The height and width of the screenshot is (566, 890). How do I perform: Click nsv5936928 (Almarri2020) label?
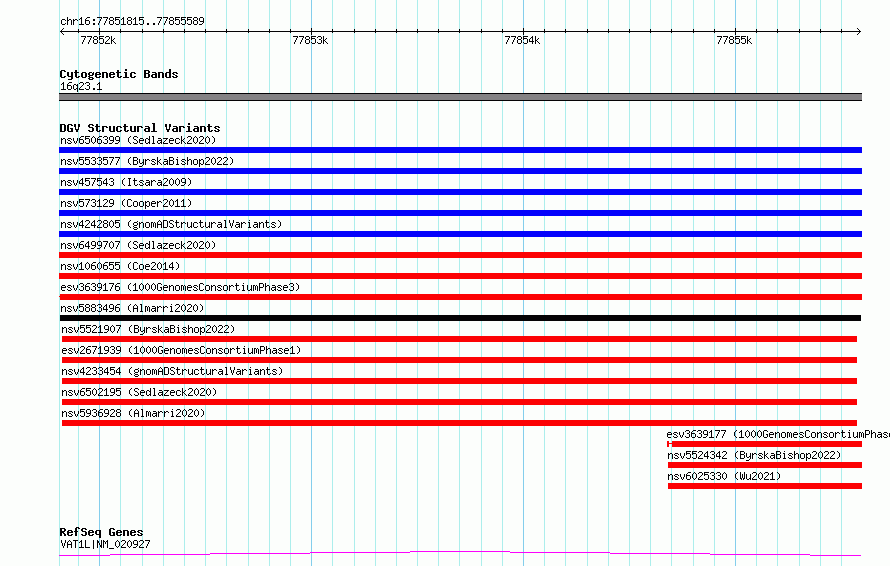133,413
